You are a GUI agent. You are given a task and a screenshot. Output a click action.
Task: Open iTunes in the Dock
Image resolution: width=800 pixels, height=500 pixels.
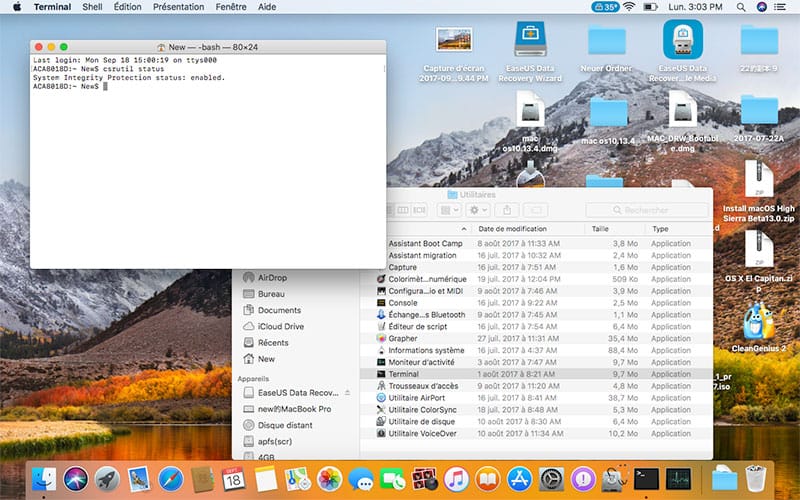[x=456, y=480]
